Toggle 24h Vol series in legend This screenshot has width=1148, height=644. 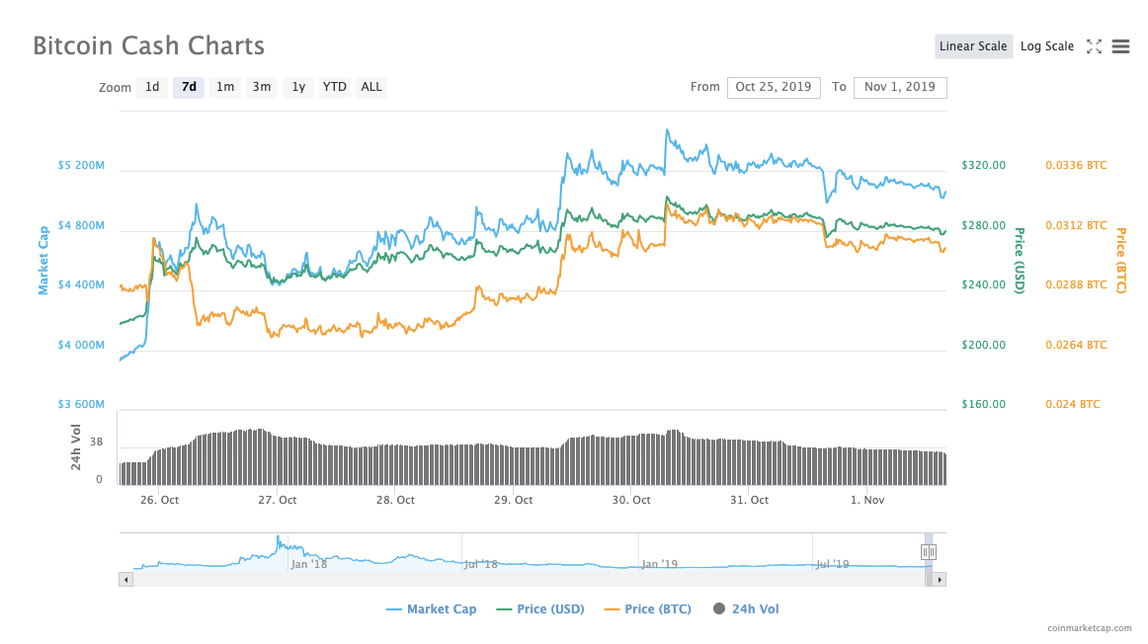(746, 609)
